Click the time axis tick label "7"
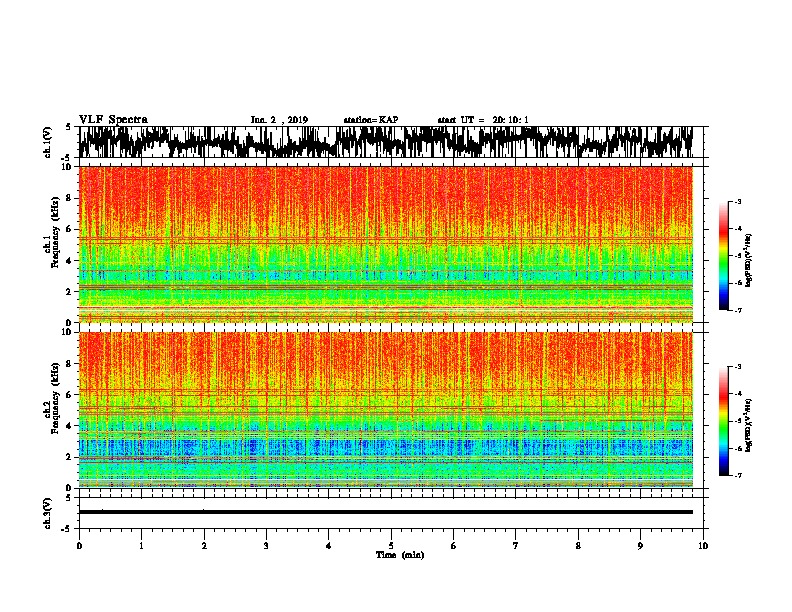Image resolution: width=792 pixels, height=612 pixels. pyautogui.click(x=516, y=545)
